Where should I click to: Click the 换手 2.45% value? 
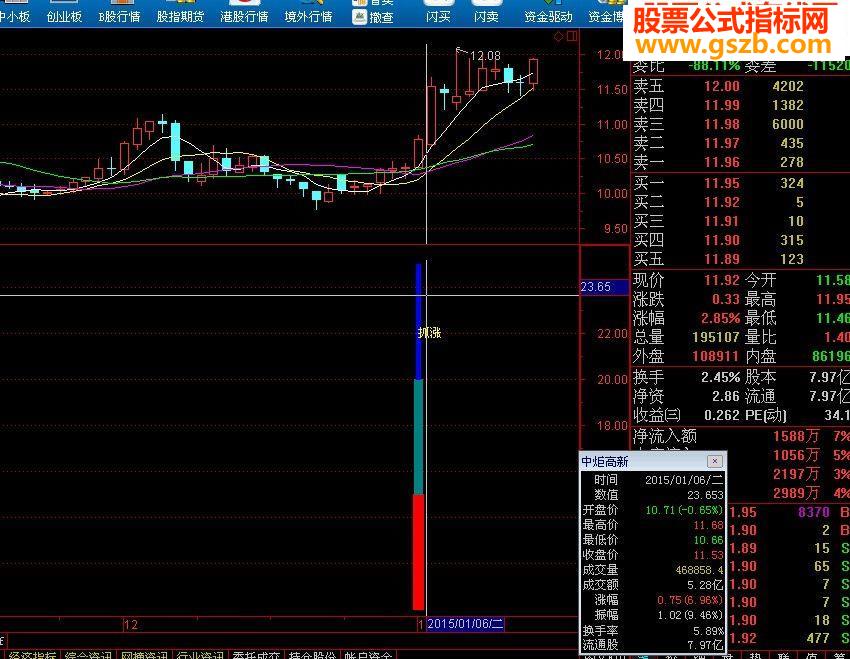point(720,377)
